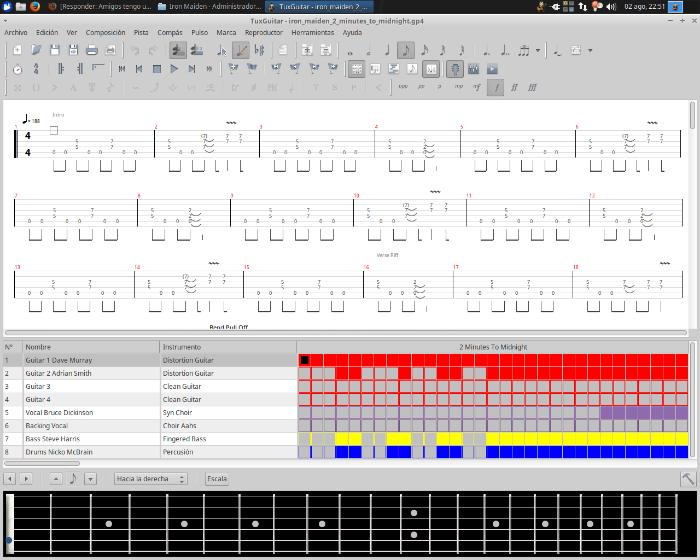Open the Composición menu

click(105, 32)
